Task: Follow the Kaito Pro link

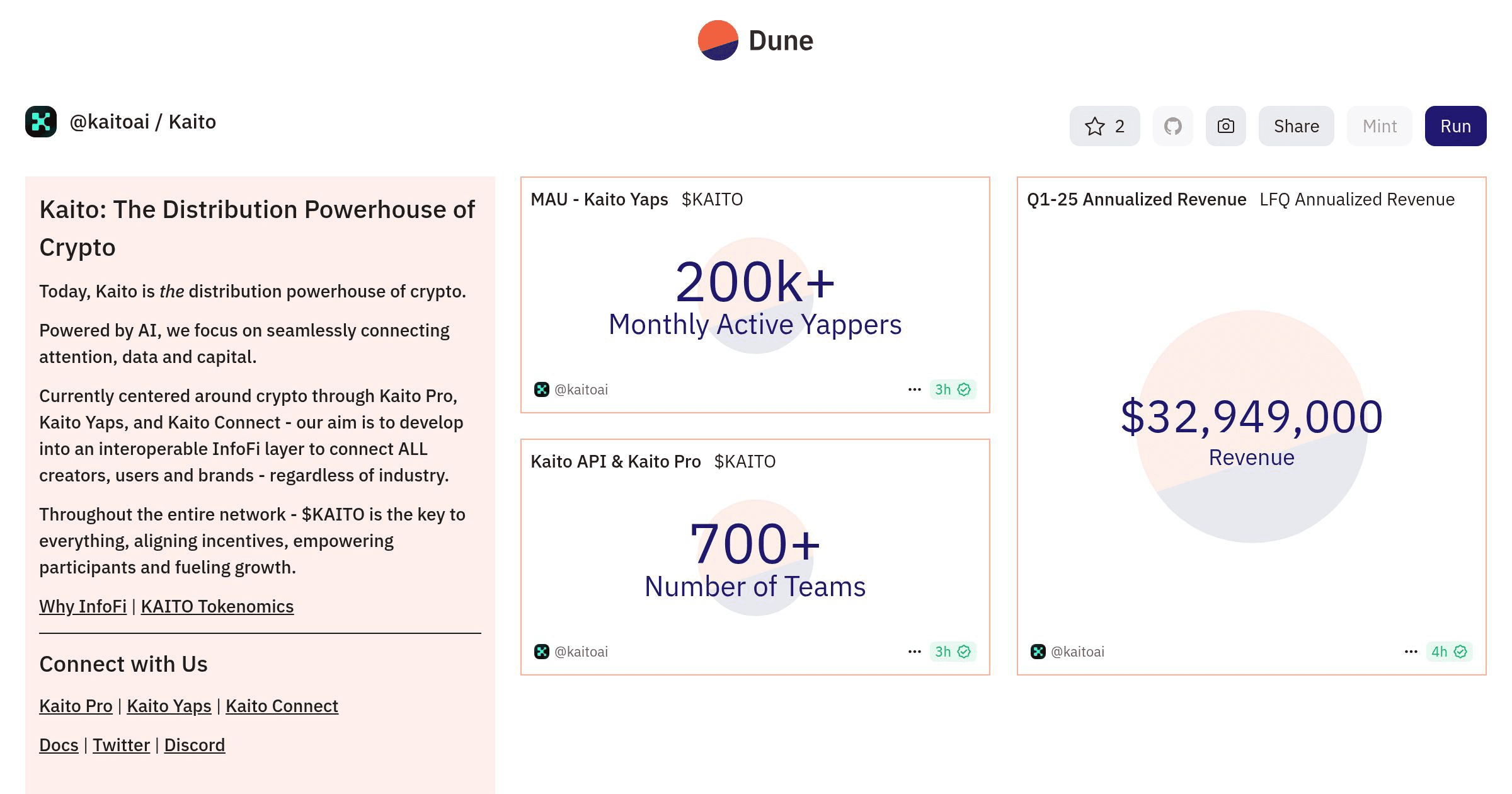Action: (76, 706)
